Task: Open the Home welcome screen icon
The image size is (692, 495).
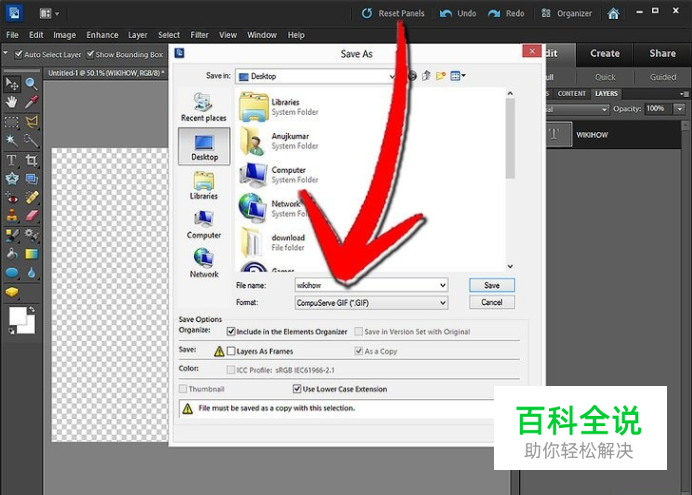Action: tap(613, 14)
